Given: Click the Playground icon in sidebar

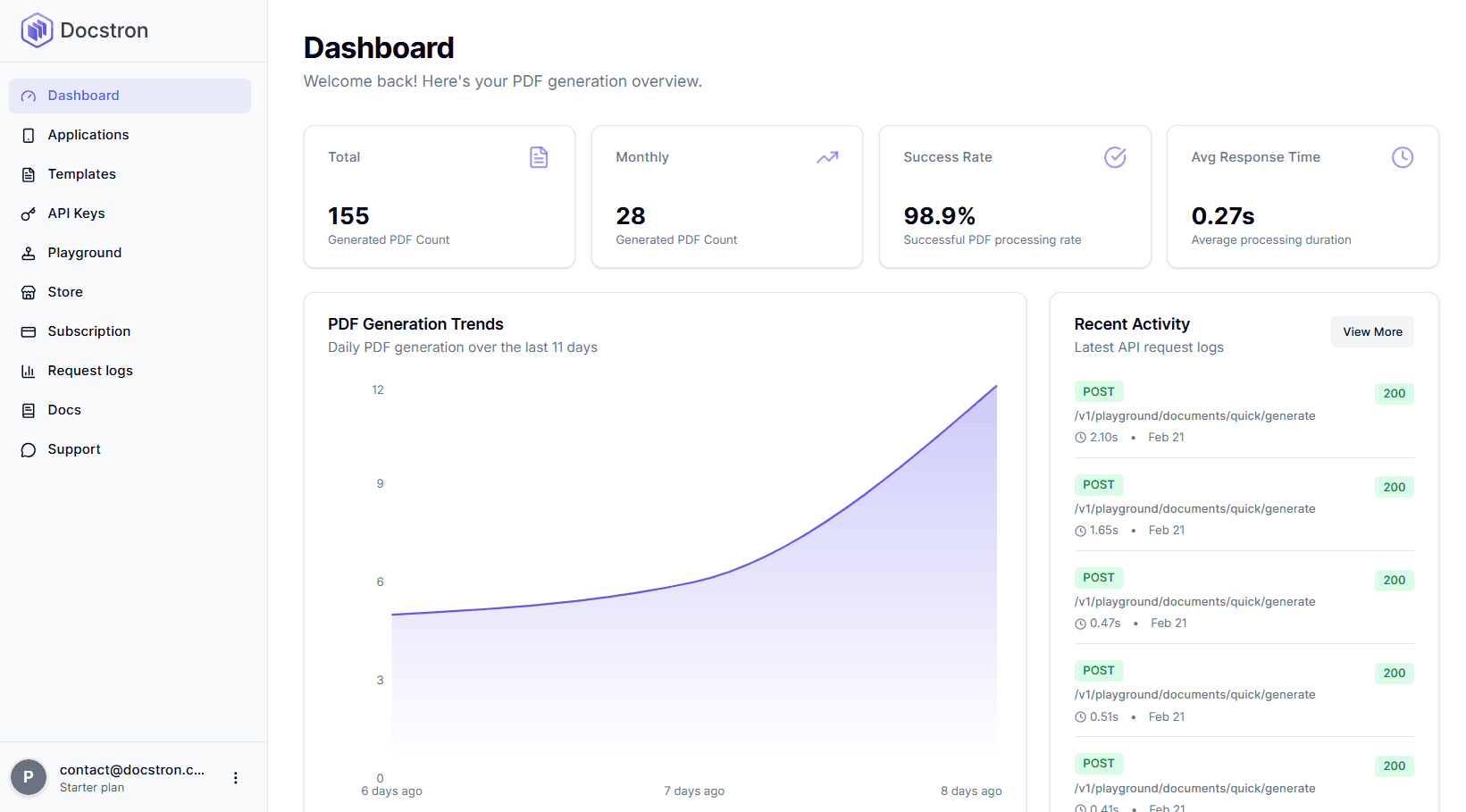Looking at the screenshot, I should click(29, 254).
